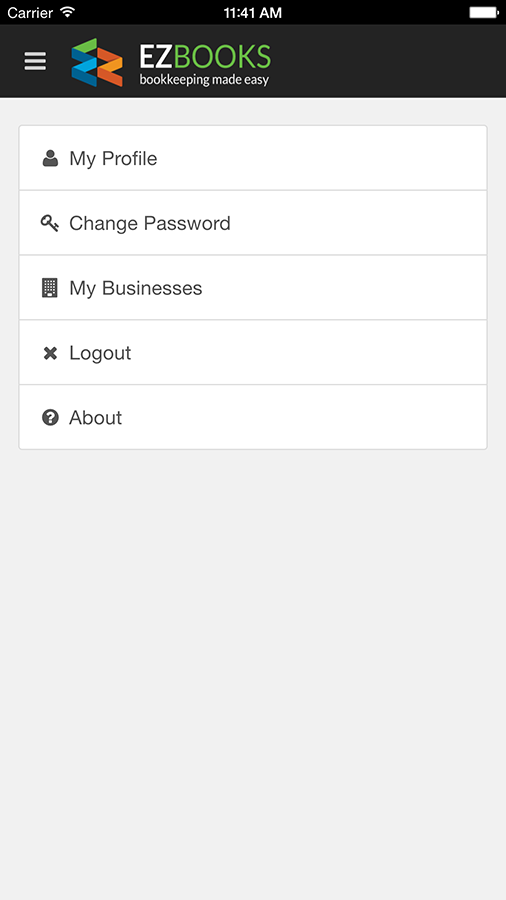Tap the battery indicator in status bar
The height and width of the screenshot is (900, 506).
(x=484, y=12)
